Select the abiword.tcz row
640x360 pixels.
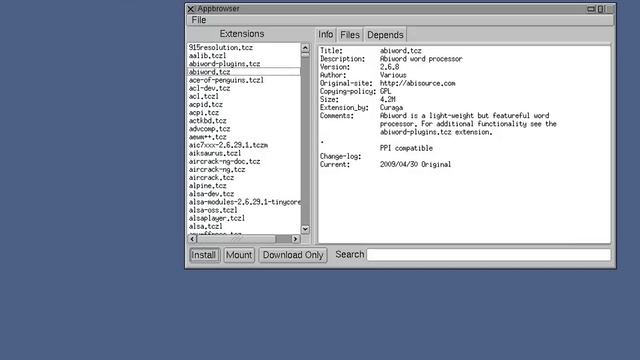pos(244,72)
